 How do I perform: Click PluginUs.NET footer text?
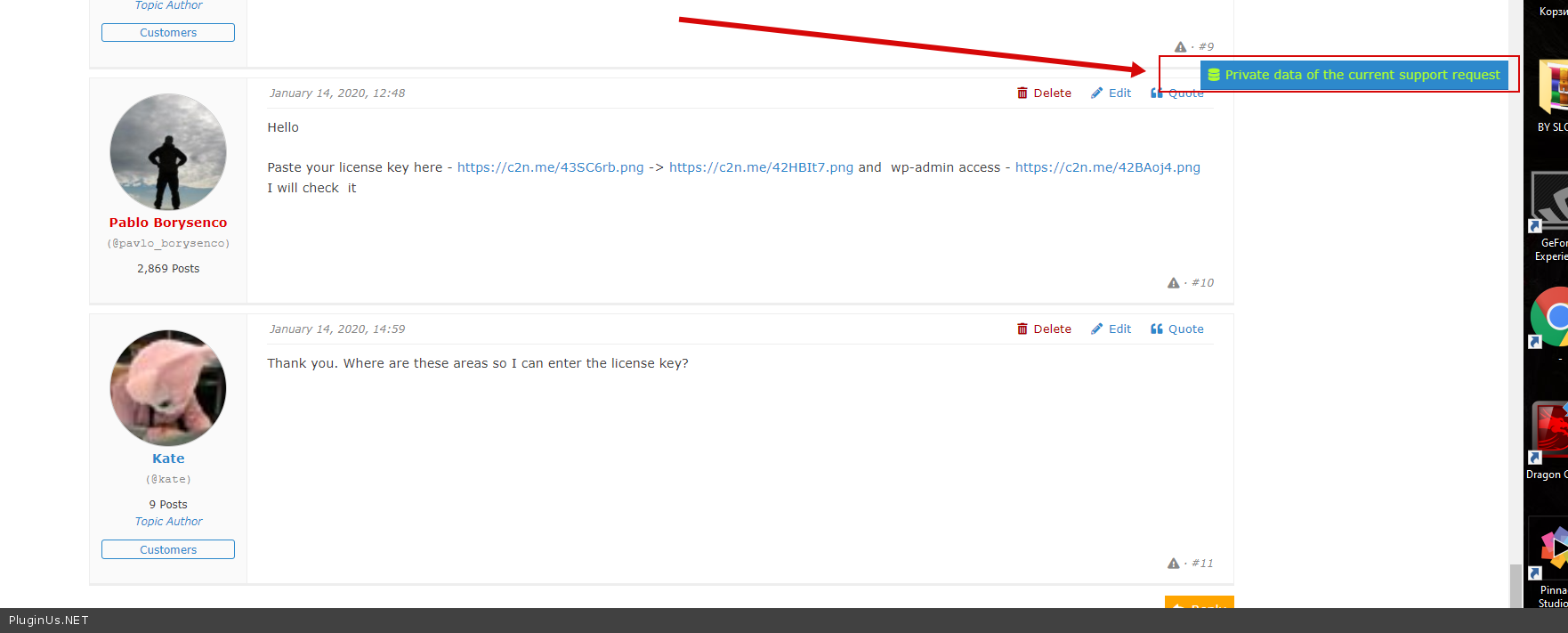click(49, 621)
